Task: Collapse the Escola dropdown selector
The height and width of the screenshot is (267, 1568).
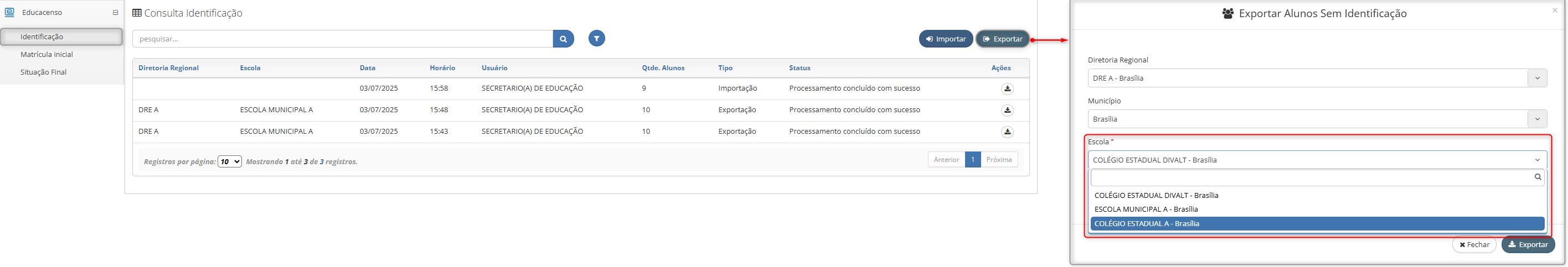Action: (x=1317, y=160)
